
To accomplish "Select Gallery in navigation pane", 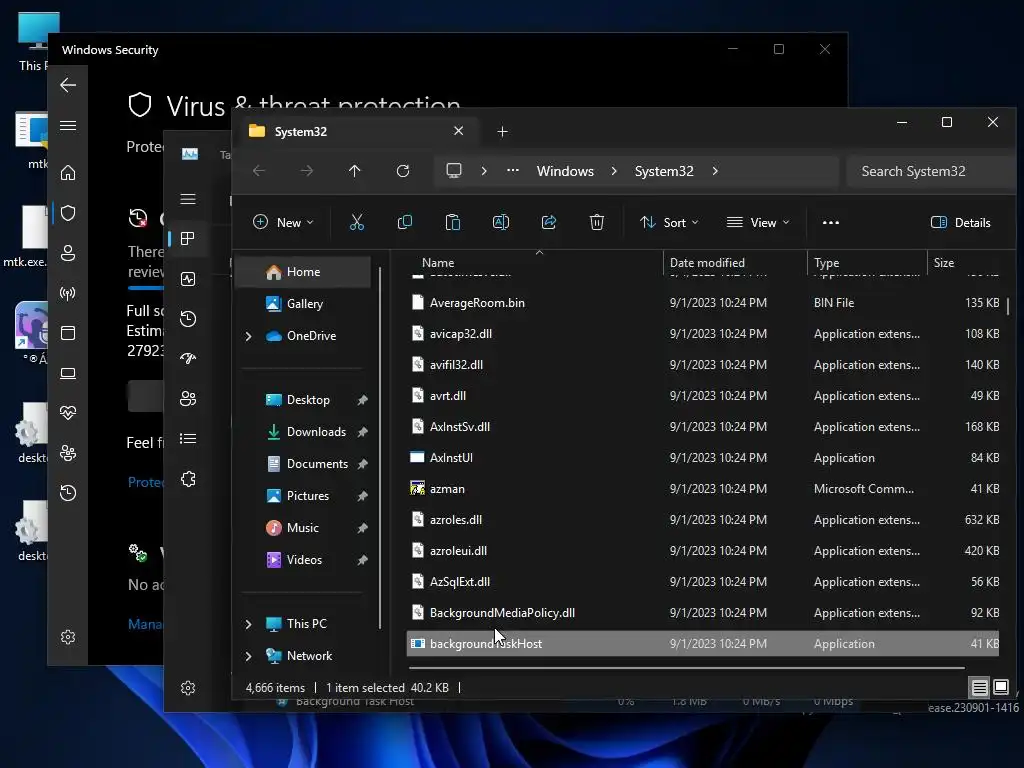I will click(303, 304).
